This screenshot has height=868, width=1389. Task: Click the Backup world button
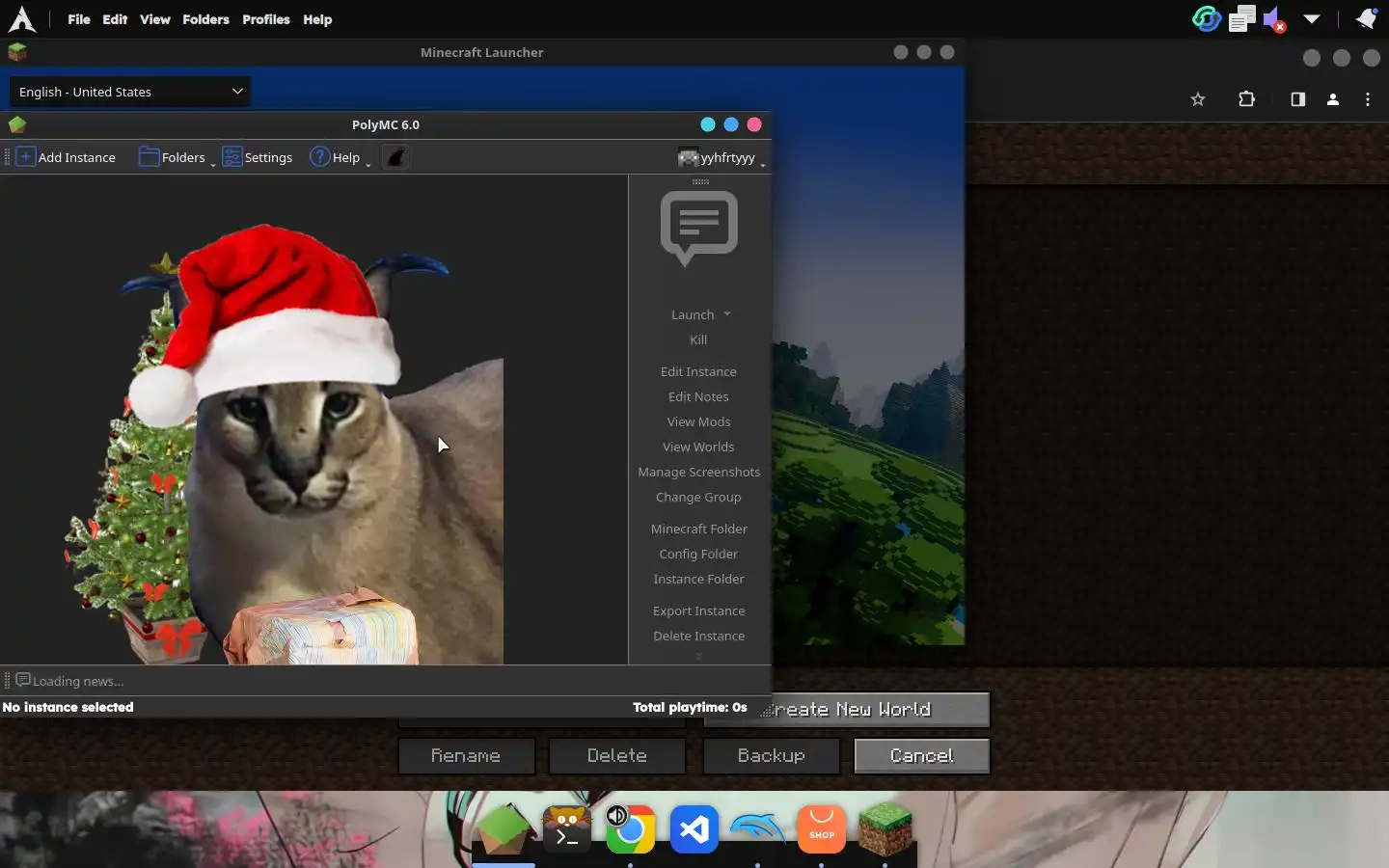(771, 756)
